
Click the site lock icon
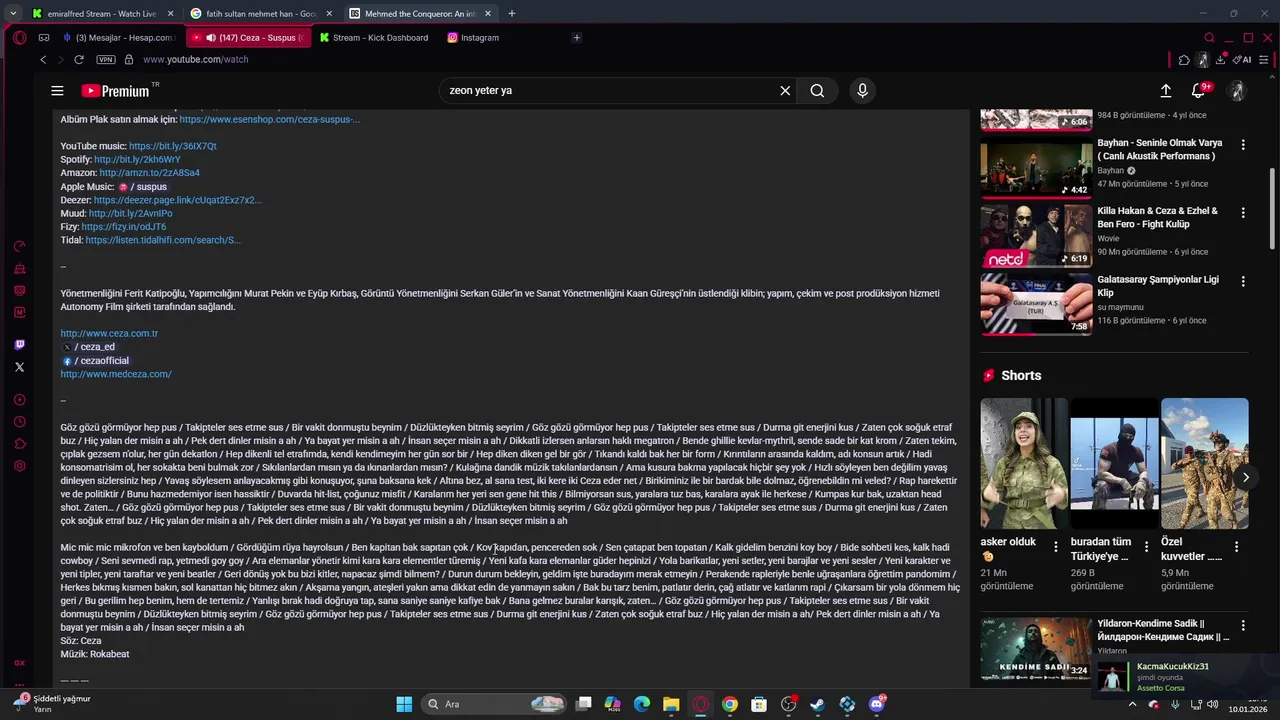pos(127,60)
